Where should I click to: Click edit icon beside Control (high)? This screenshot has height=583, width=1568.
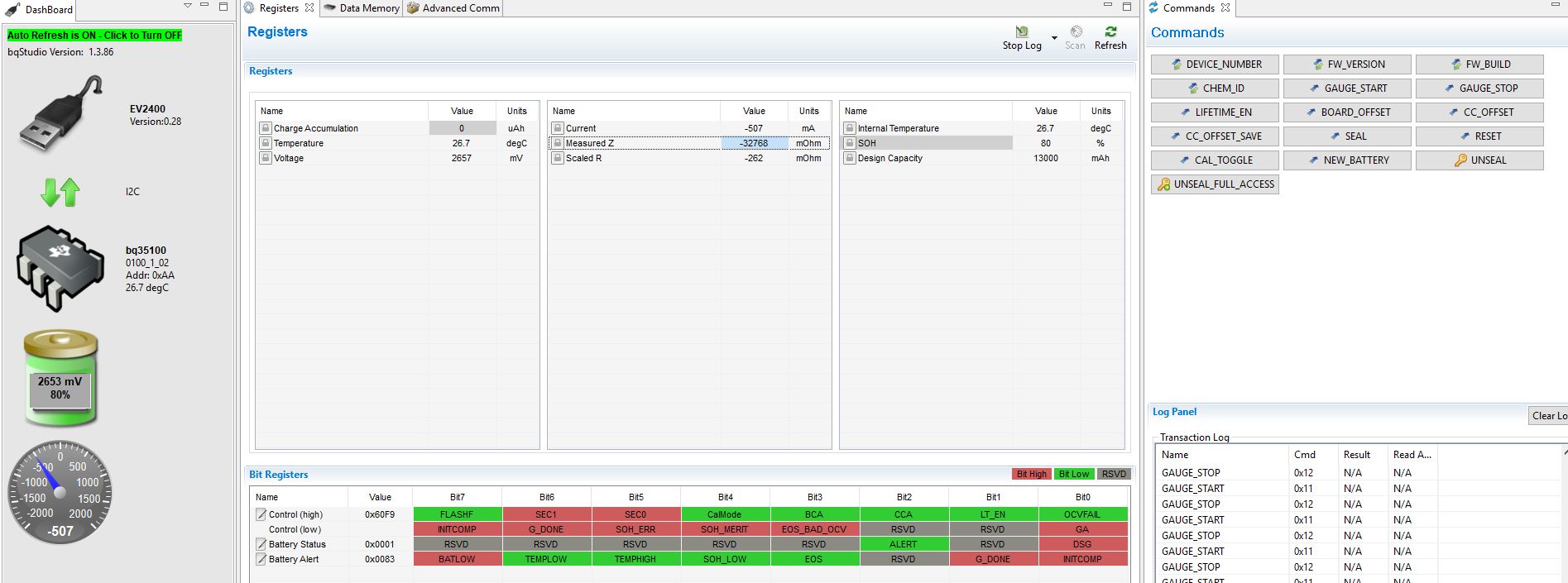point(261,514)
